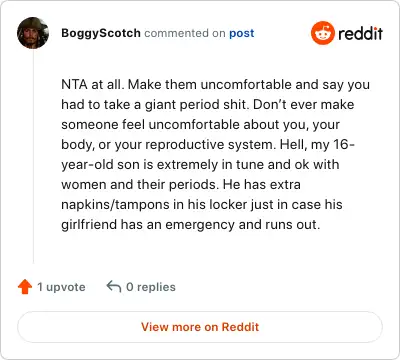Click the vertical thread line below avatar
This screenshot has width=400, height=360.
point(33,156)
